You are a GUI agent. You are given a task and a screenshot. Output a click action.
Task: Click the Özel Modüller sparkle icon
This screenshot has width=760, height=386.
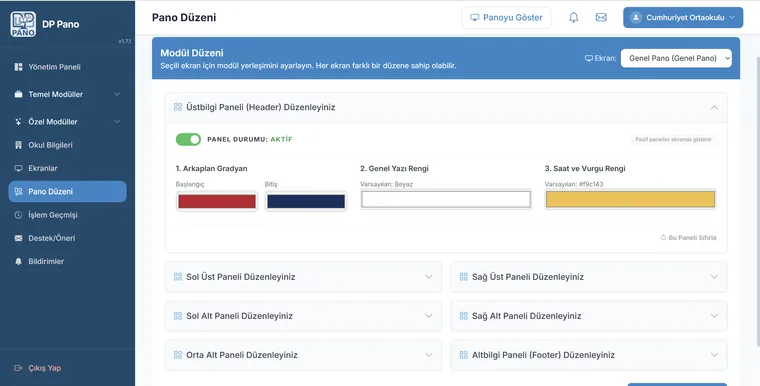point(18,122)
